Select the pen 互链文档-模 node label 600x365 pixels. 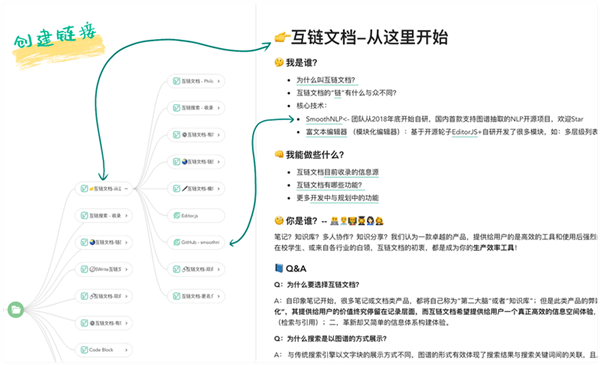[x=197, y=189]
